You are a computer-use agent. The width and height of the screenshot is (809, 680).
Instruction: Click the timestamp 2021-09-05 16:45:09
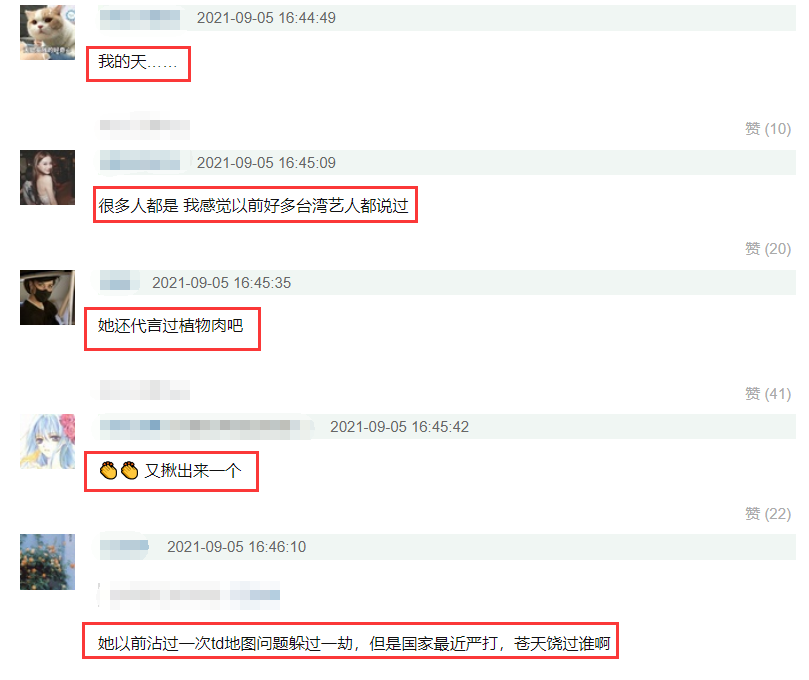pos(266,163)
